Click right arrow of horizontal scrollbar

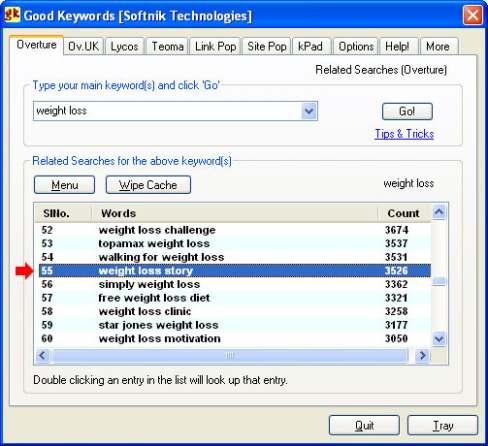422,355
